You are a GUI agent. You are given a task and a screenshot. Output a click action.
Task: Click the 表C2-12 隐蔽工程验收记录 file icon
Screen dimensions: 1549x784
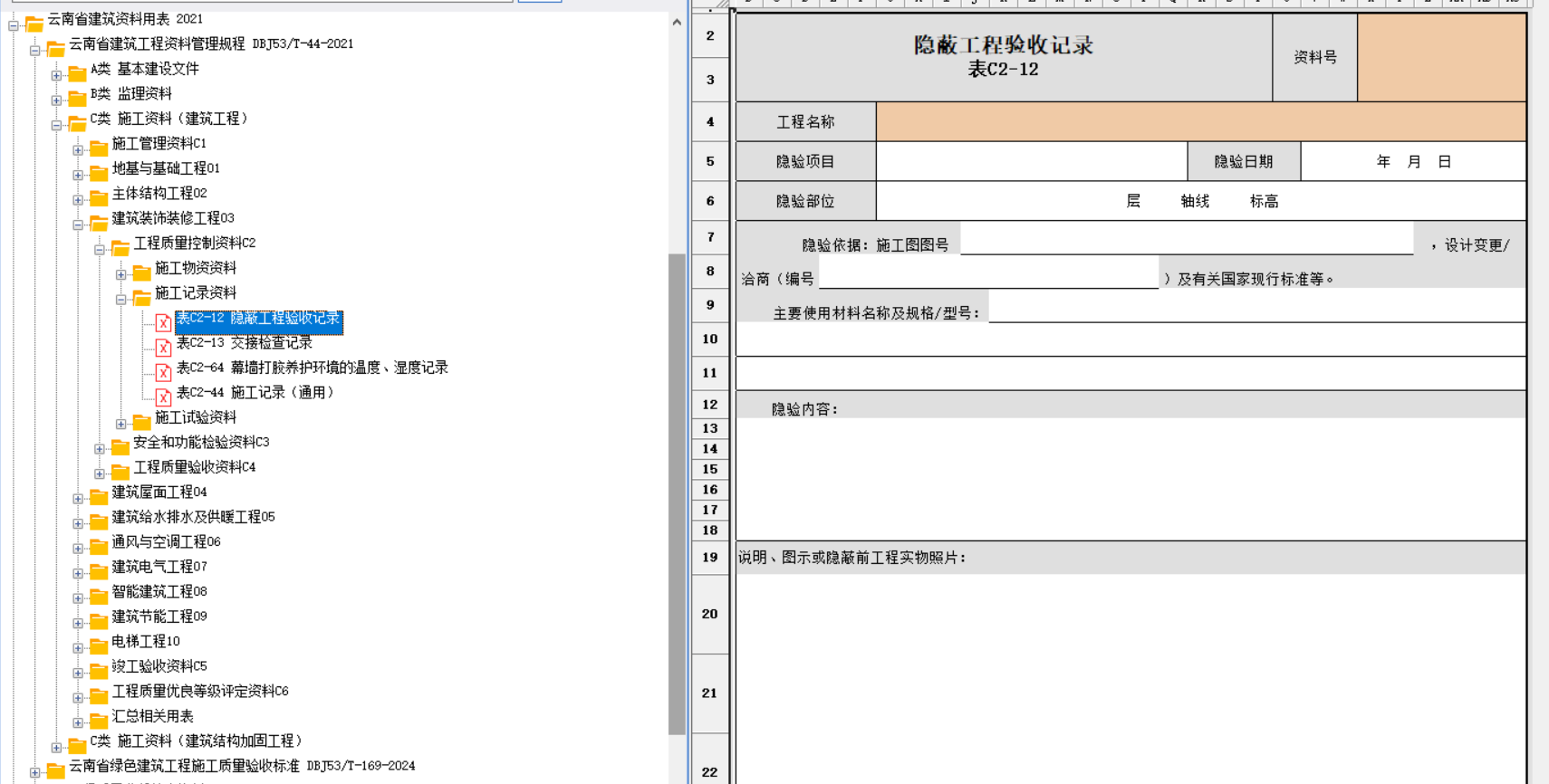coord(163,322)
